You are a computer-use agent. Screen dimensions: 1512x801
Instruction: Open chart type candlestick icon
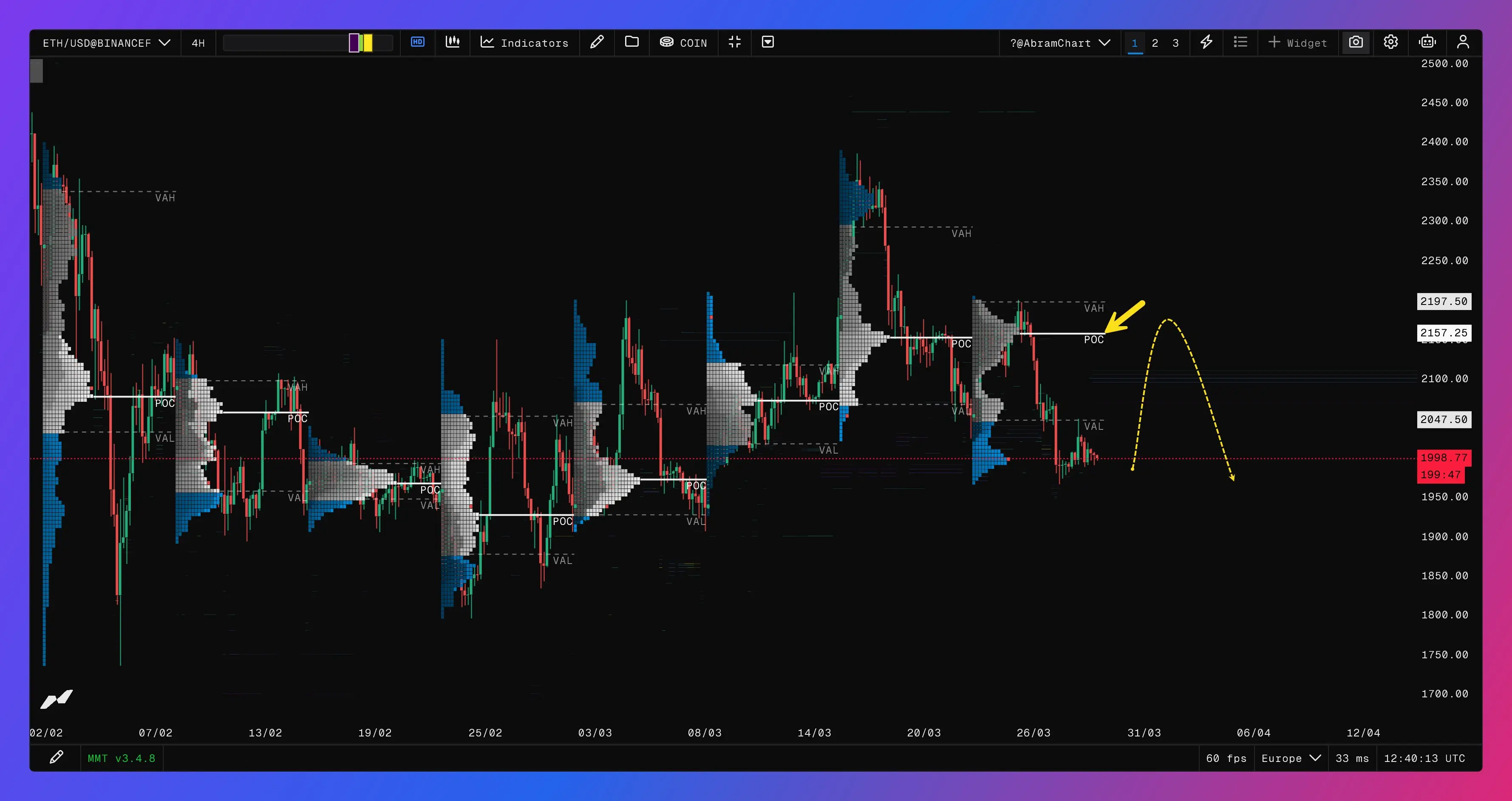(x=452, y=42)
